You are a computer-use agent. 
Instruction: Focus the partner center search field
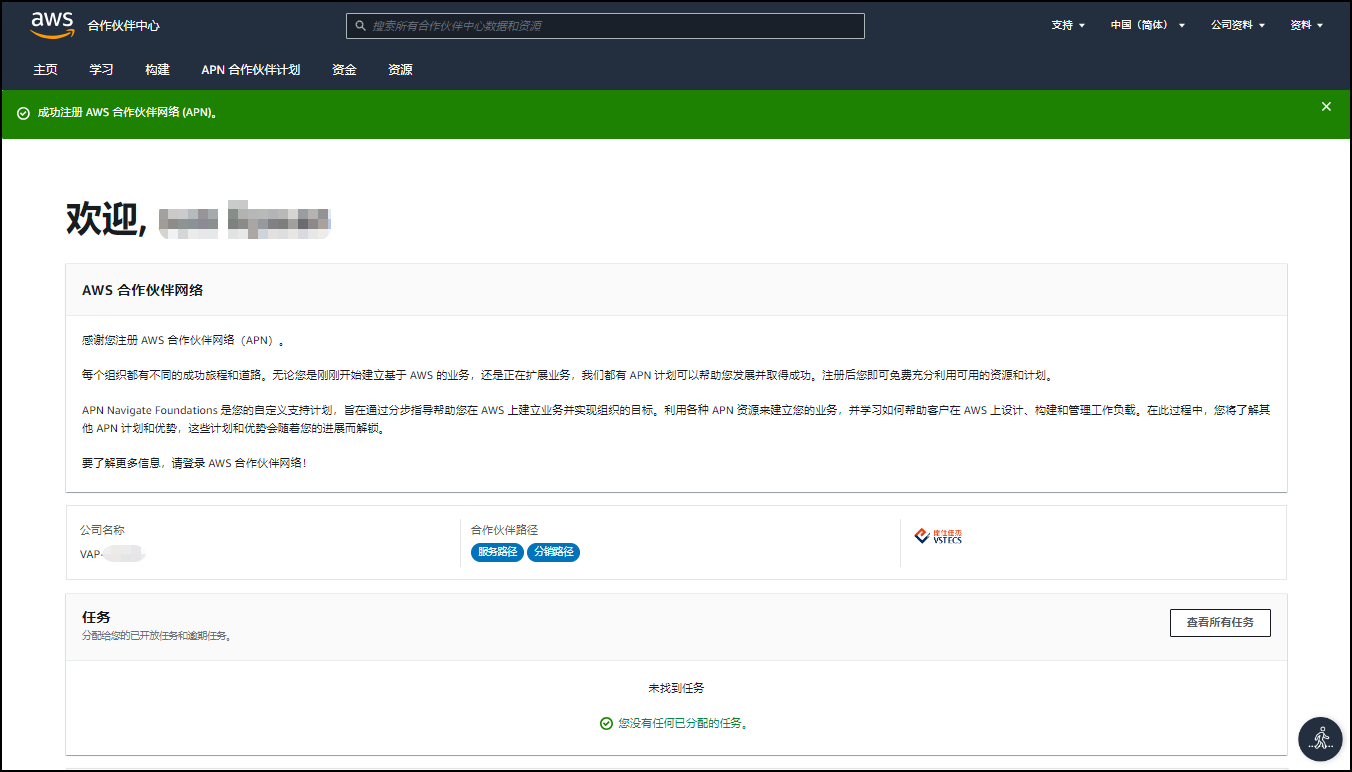(x=605, y=26)
